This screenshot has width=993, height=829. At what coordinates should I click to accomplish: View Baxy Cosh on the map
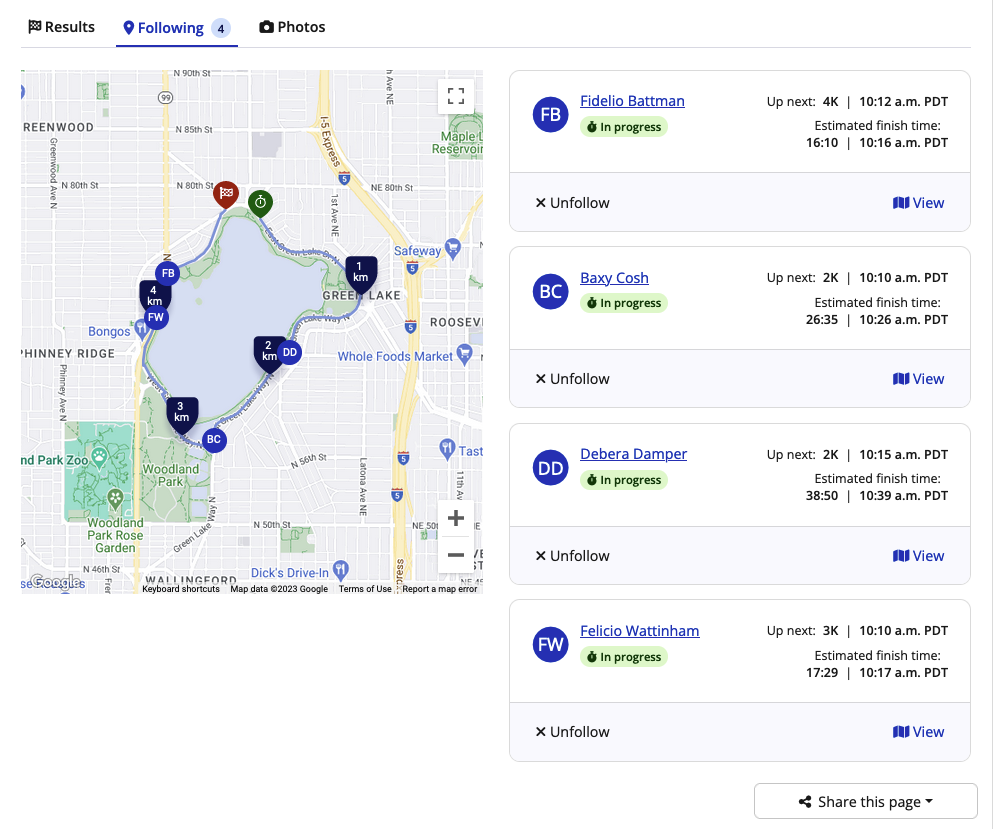918,379
